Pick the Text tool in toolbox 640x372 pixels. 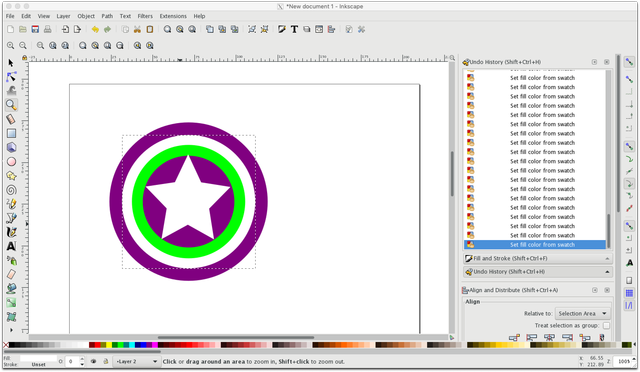point(11,246)
